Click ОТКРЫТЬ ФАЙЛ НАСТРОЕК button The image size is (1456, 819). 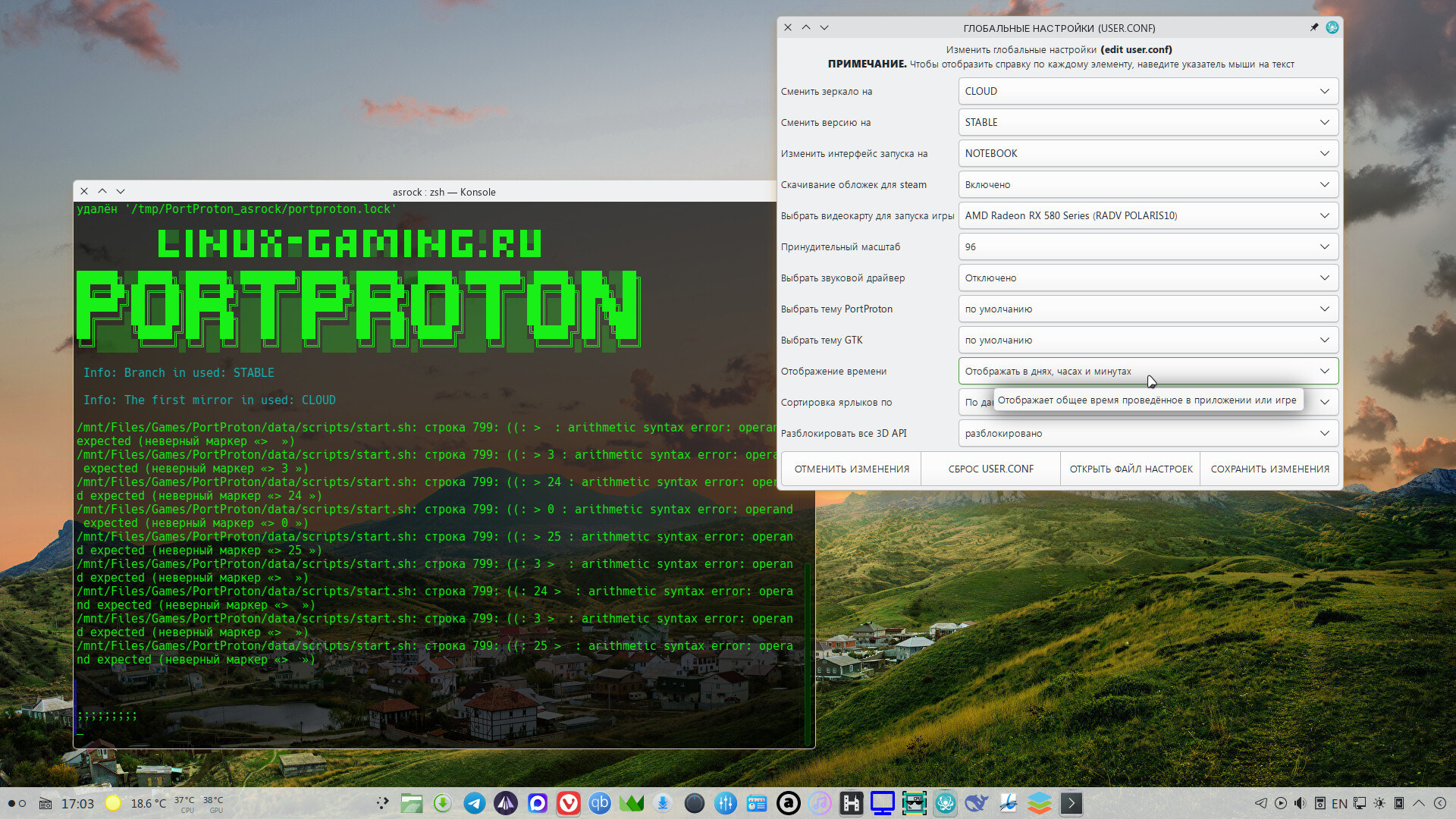click(1131, 469)
